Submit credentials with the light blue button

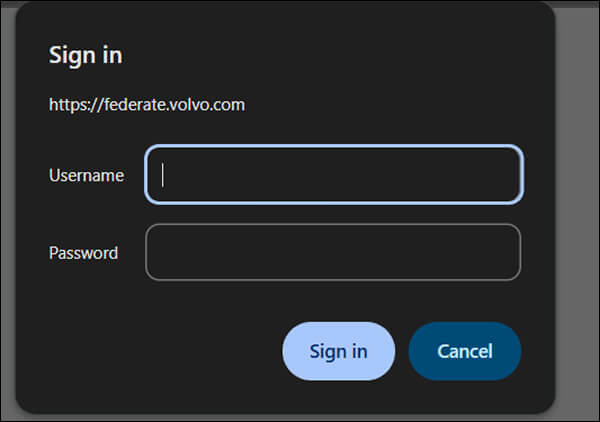coord(338,351)
